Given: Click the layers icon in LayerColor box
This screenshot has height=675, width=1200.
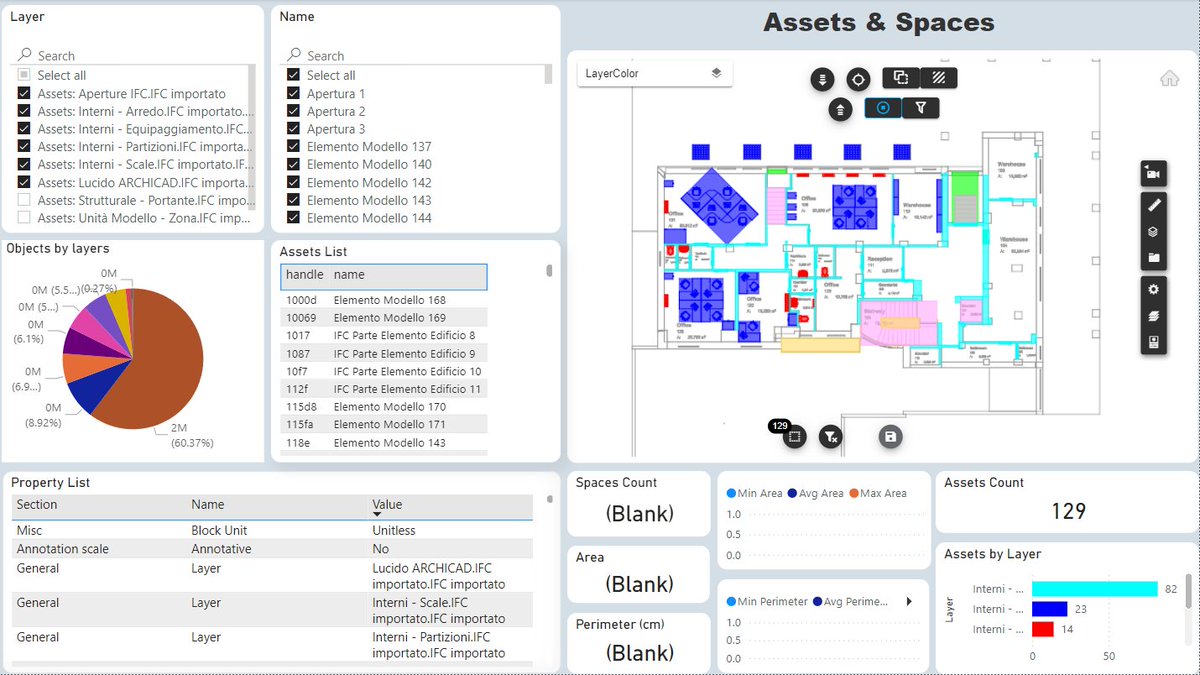Looking at the screenshot, I should point(716,73).
